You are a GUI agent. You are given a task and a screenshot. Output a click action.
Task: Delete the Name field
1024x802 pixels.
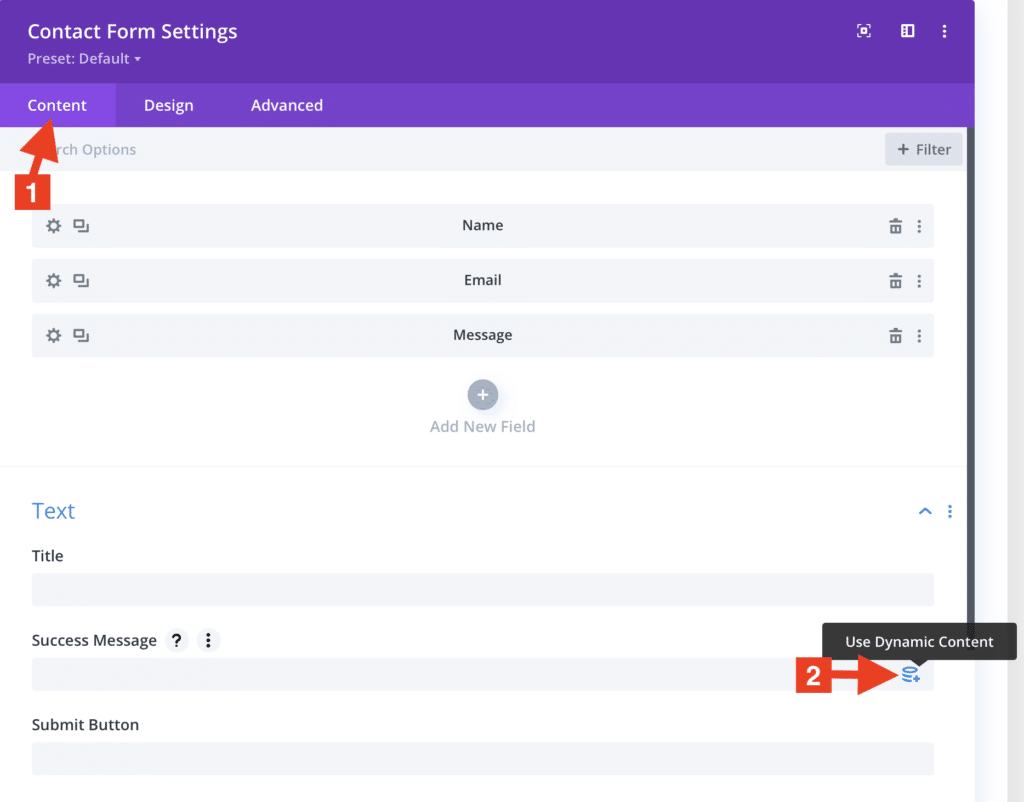tap(895, 226)
